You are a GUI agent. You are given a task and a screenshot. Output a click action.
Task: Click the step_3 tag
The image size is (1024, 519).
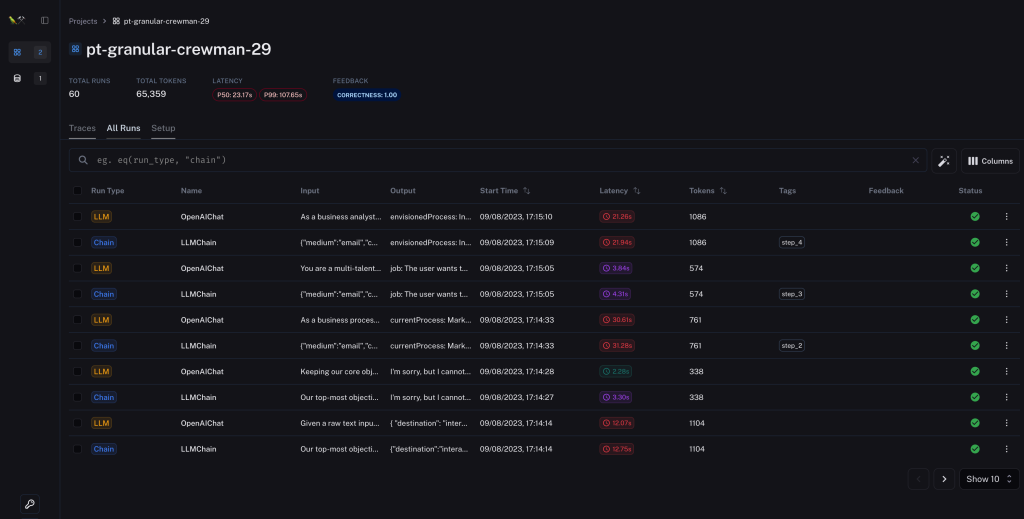[792, 294]
